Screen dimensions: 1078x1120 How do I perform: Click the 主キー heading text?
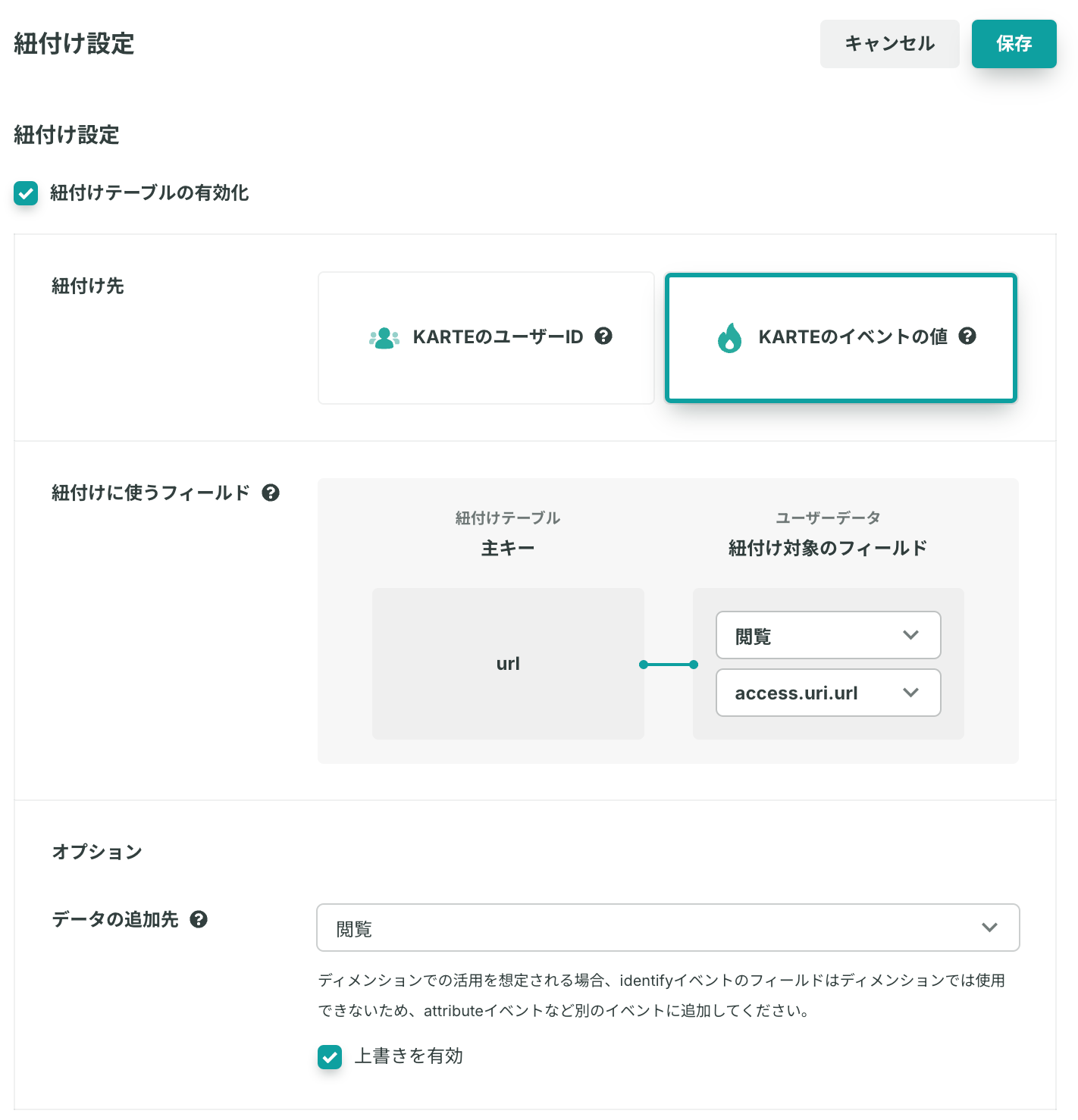coord(508,548)
